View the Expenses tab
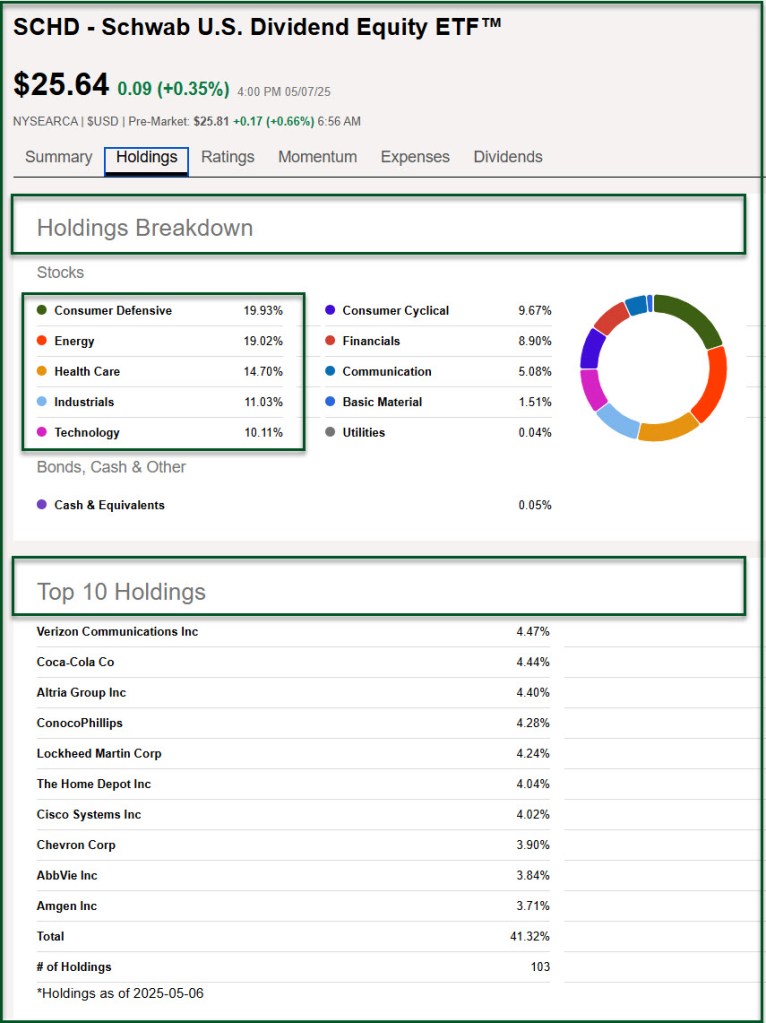This screenshot has width=766, height=1023. click(415, 157)
